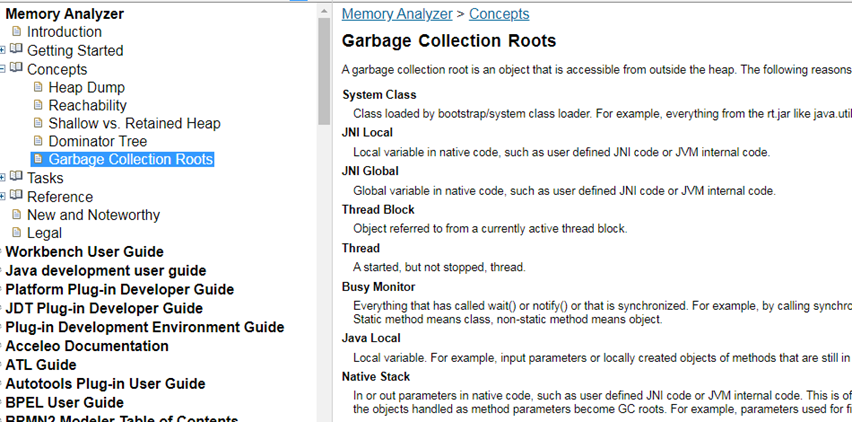Click the Tasks book icon
Screen dimensions: 852x422
(16, 177)
